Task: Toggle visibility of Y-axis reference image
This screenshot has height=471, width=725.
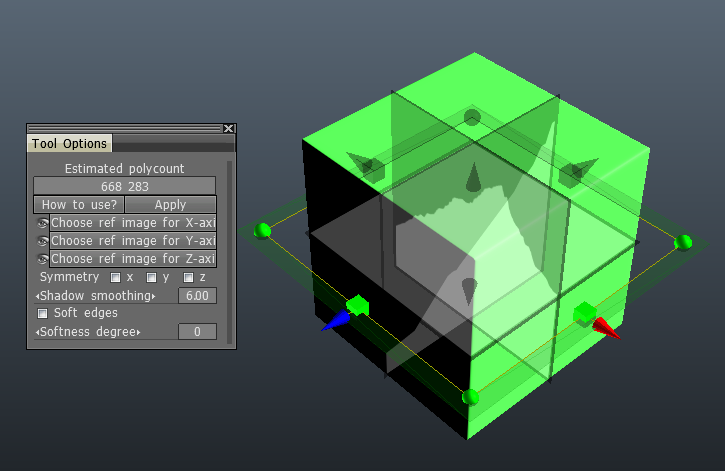Action: [42, 241]
